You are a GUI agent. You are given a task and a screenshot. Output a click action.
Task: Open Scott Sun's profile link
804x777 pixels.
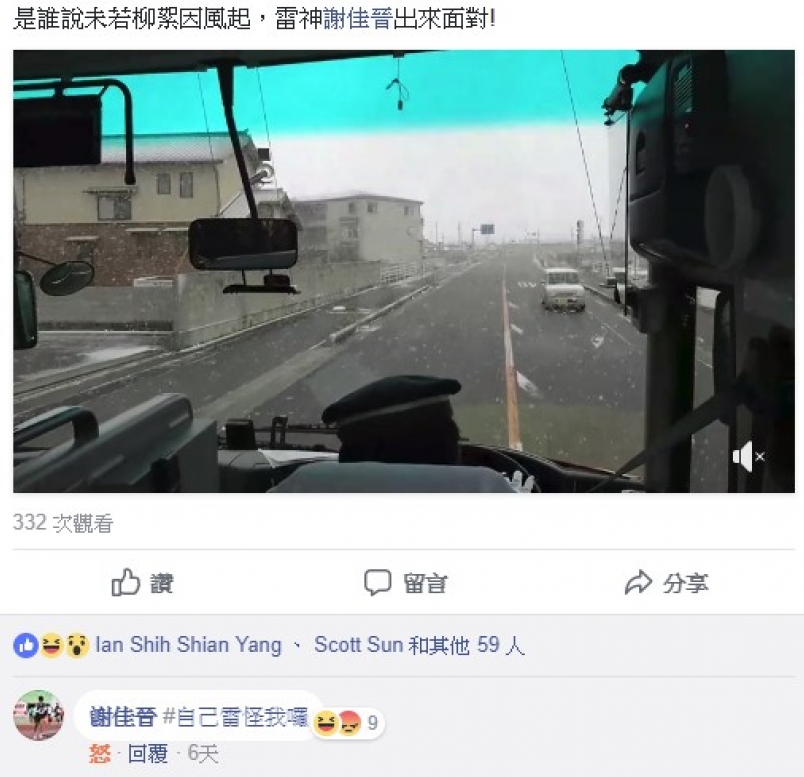(358, 645)
